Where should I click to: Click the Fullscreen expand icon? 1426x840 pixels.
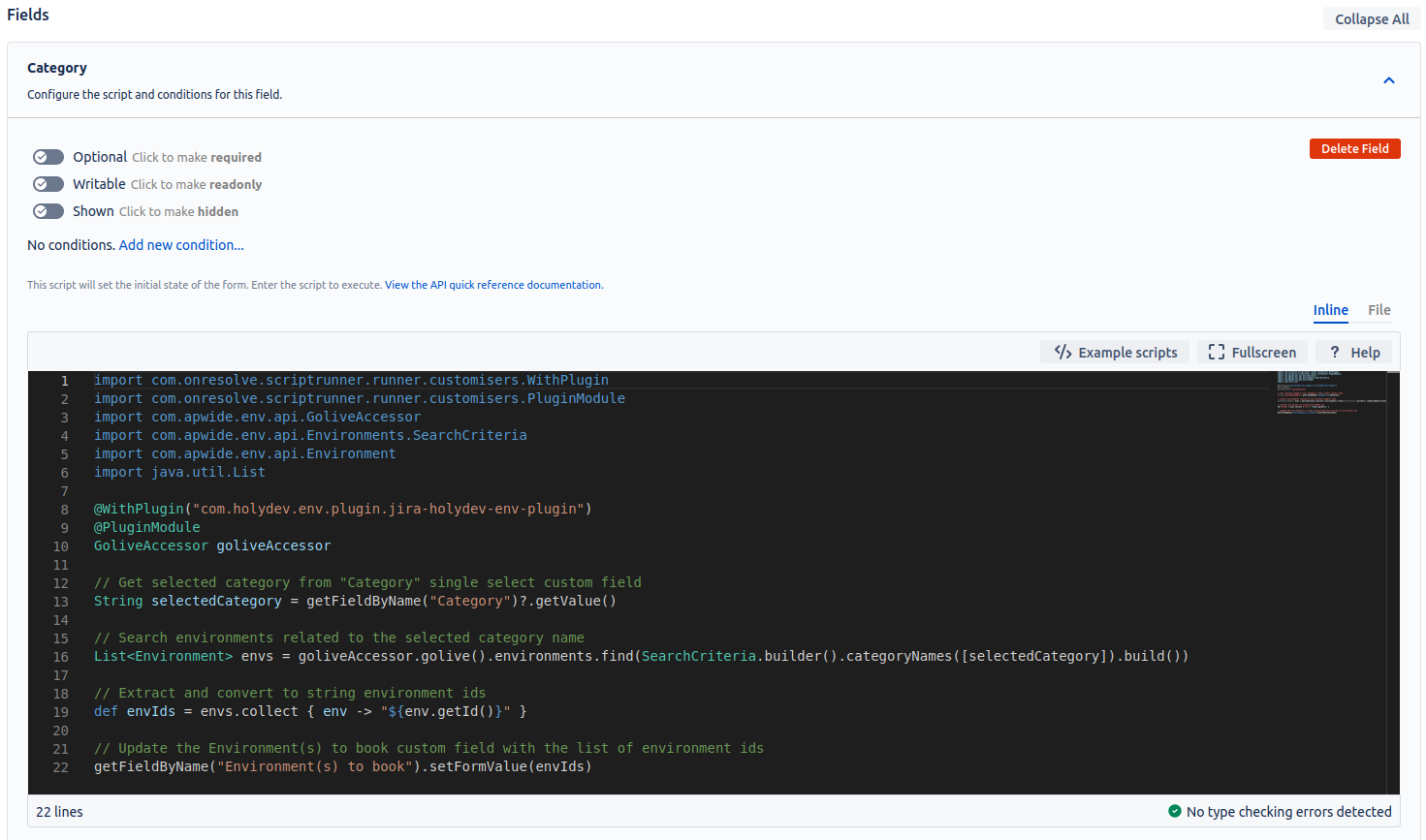tap(1216, 353)
